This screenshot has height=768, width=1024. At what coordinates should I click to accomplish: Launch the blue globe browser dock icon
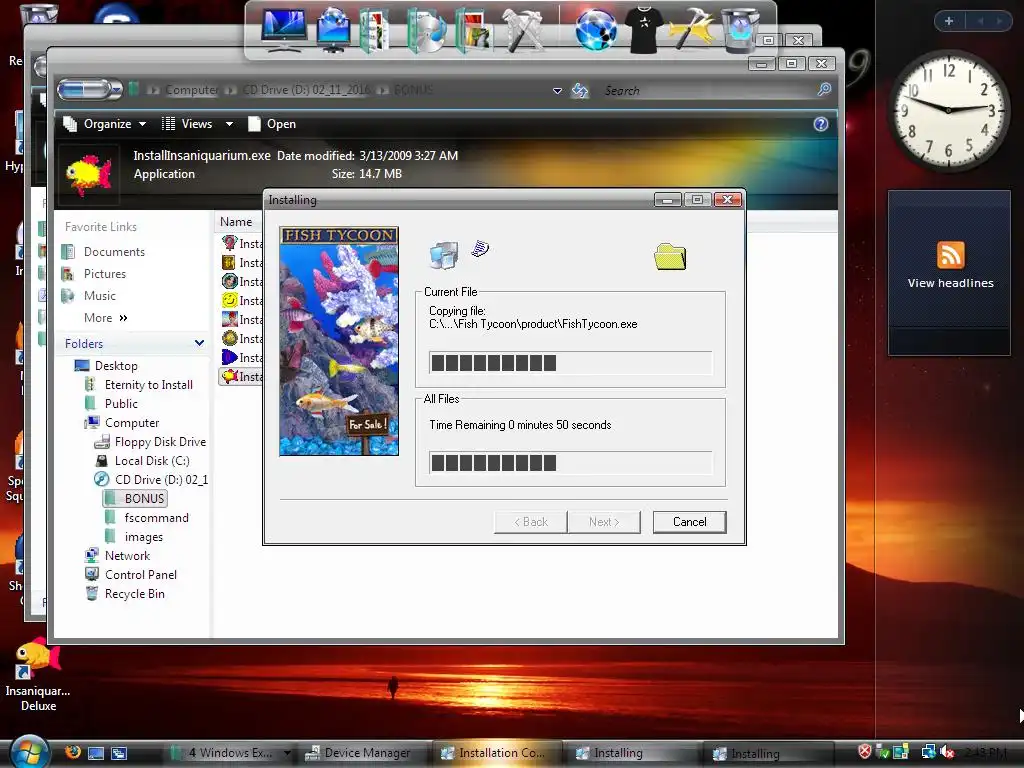coord(596,30)
